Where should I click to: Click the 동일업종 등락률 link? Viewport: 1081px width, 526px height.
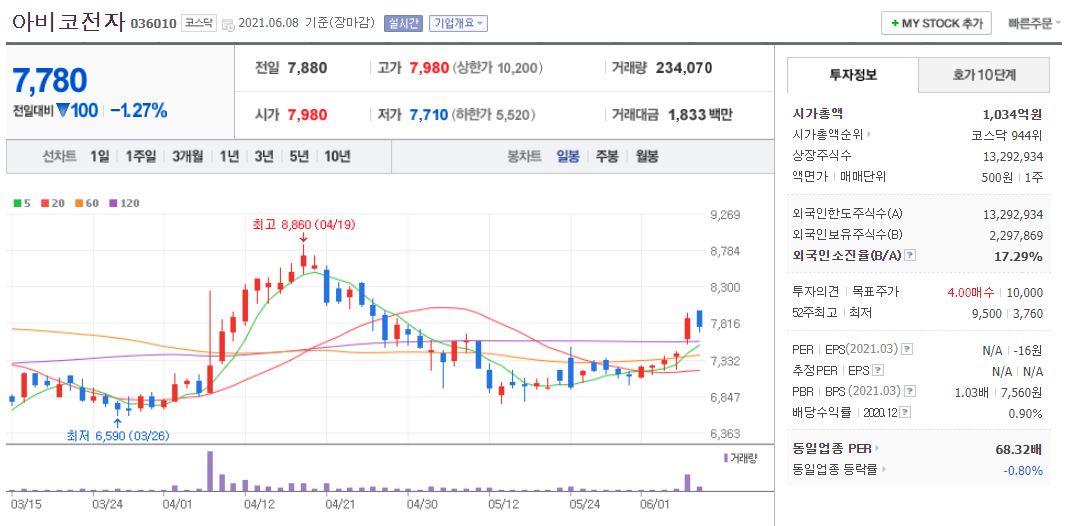[835, 470]
